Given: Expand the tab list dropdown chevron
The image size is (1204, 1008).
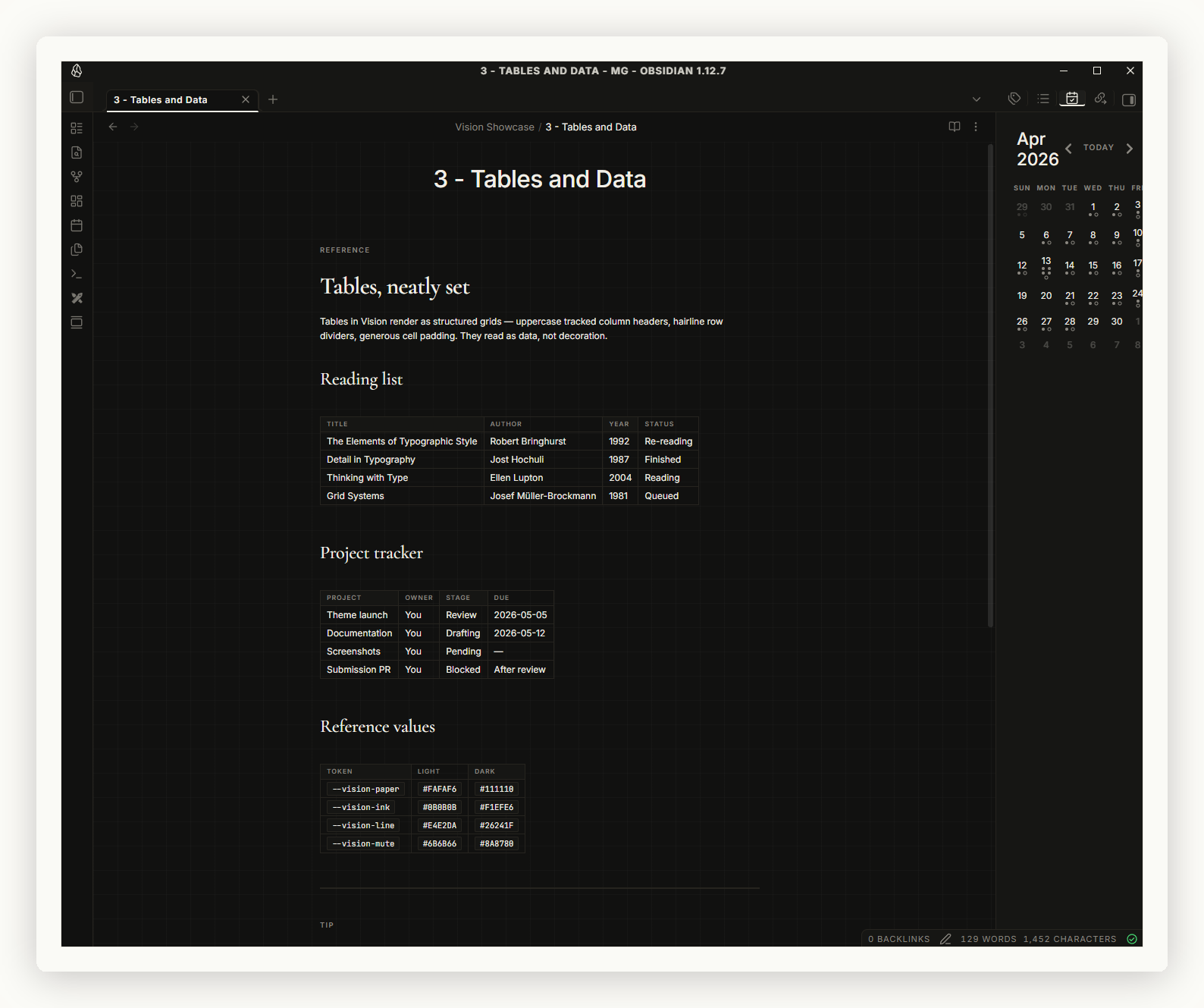Looking at the screenshot, I should point(977,99).
